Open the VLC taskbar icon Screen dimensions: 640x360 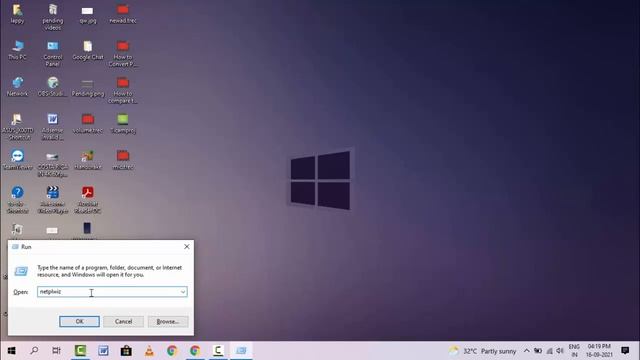pos(149,351)
